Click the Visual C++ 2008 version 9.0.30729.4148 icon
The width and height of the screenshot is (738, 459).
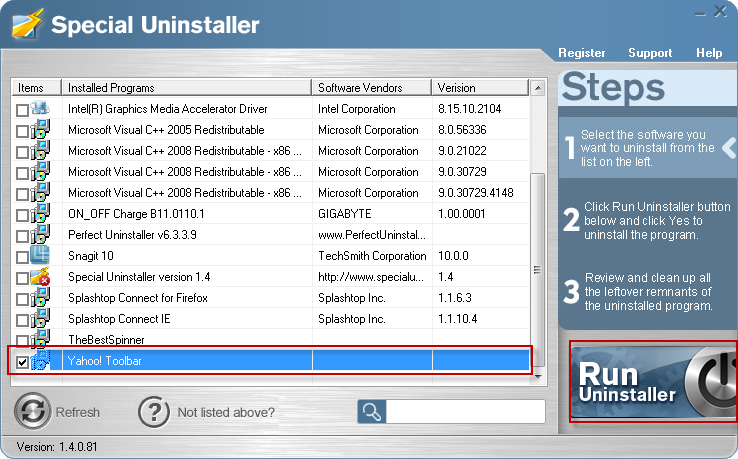click(x=40, y=192)
